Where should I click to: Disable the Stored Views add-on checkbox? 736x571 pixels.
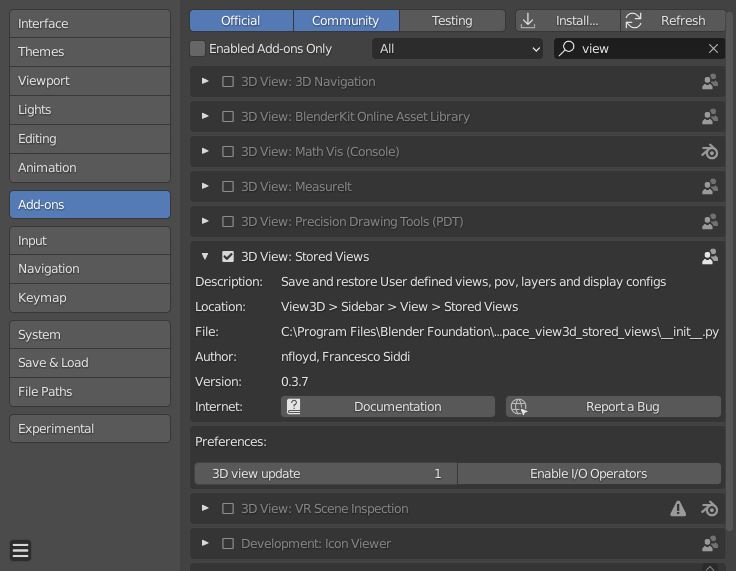pyautogui.click(x=228, y=256)
